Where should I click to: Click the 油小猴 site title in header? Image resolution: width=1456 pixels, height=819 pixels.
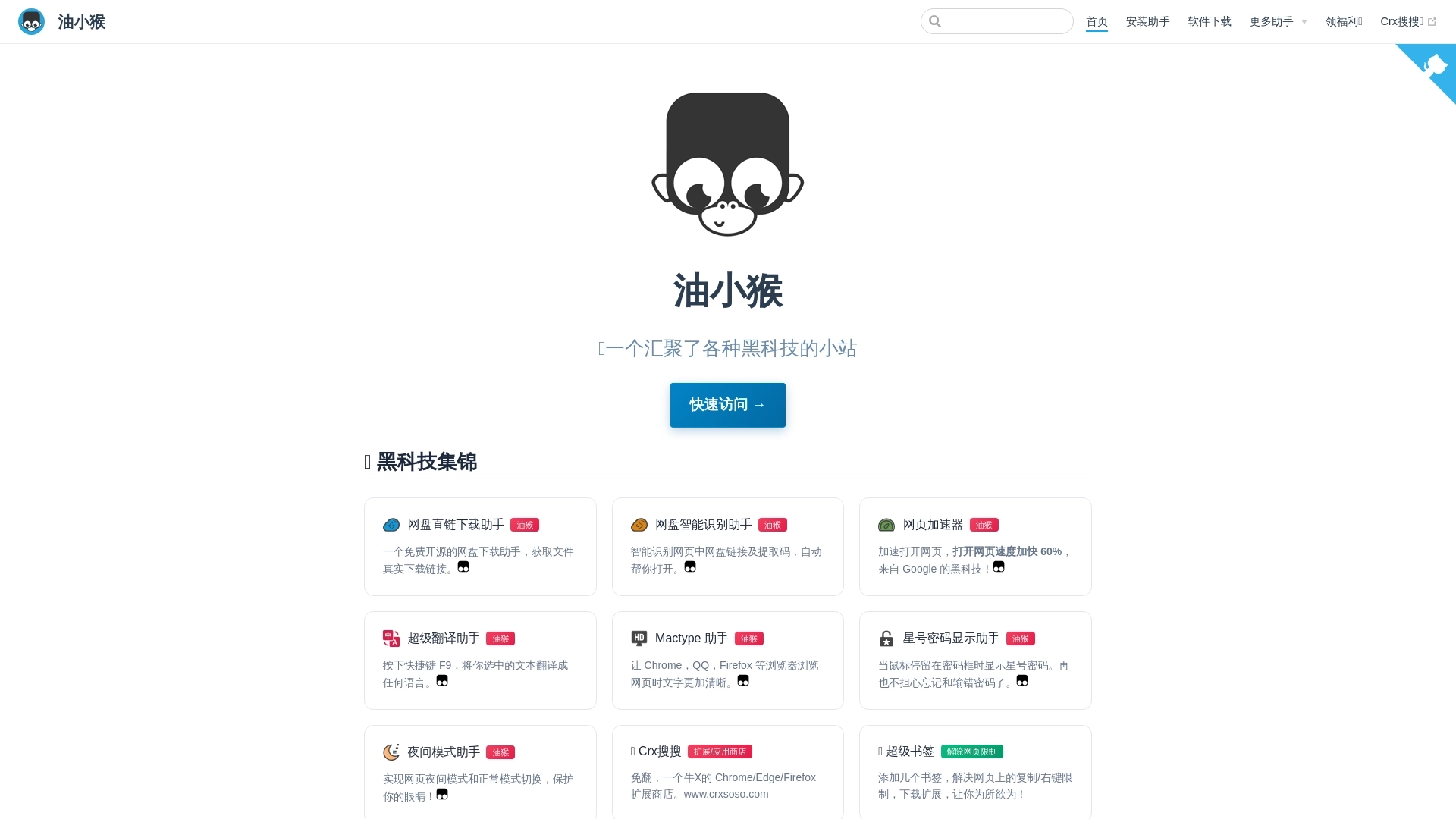pyautogui.click(x=82, y=22)
